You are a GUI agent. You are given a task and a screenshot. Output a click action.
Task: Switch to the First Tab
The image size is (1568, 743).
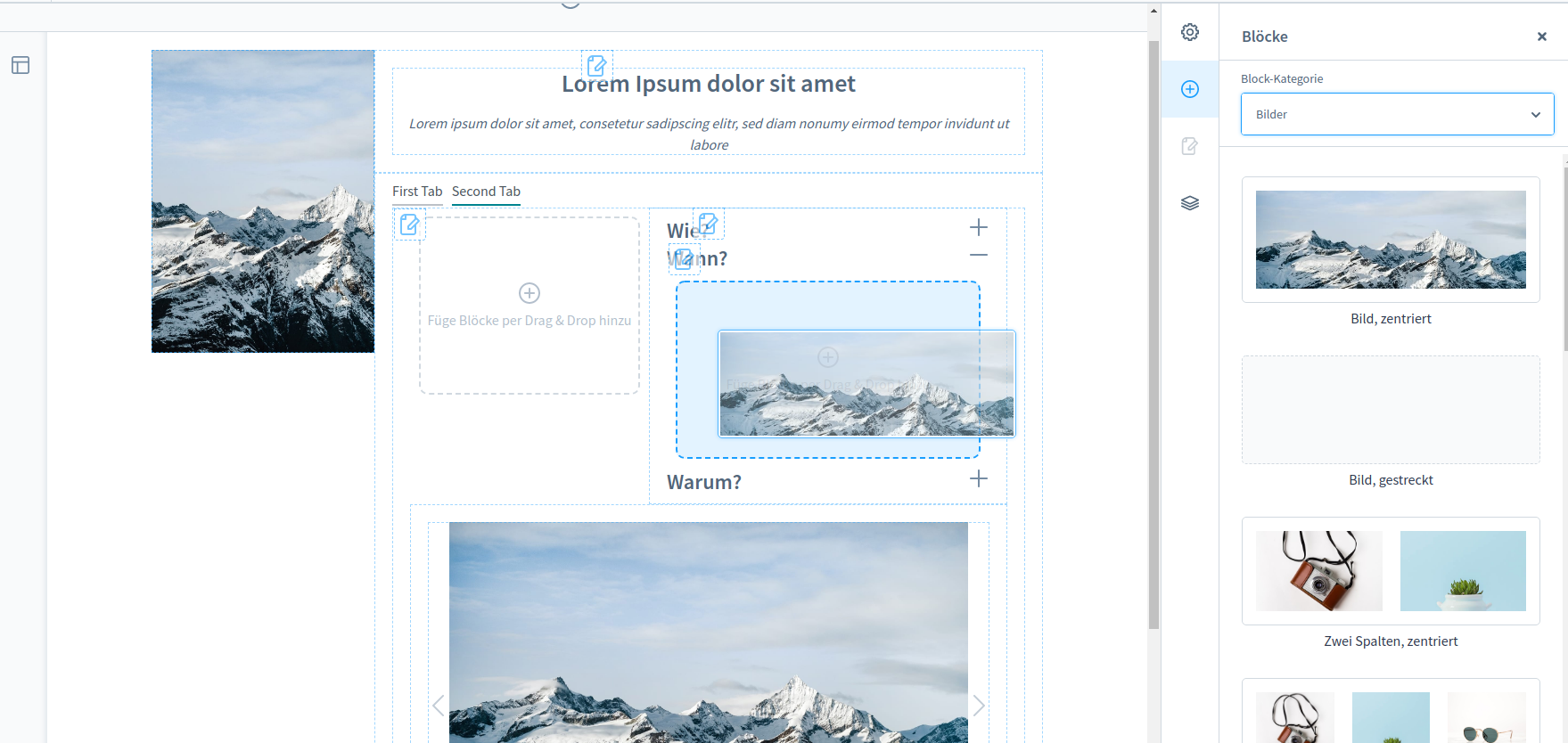[x=417, y=192]
